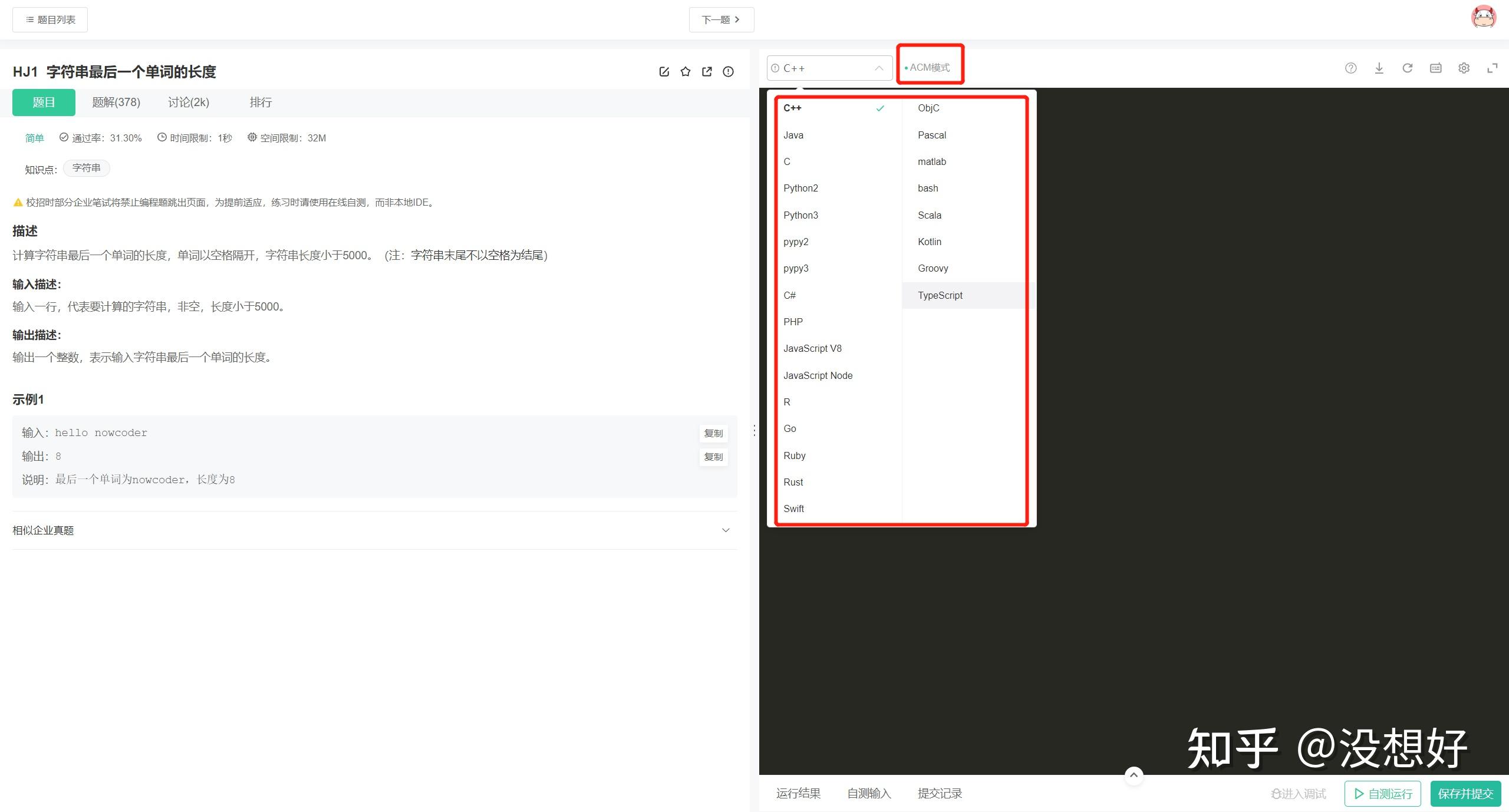Select Python3 from language list

[x=800, y=215]
